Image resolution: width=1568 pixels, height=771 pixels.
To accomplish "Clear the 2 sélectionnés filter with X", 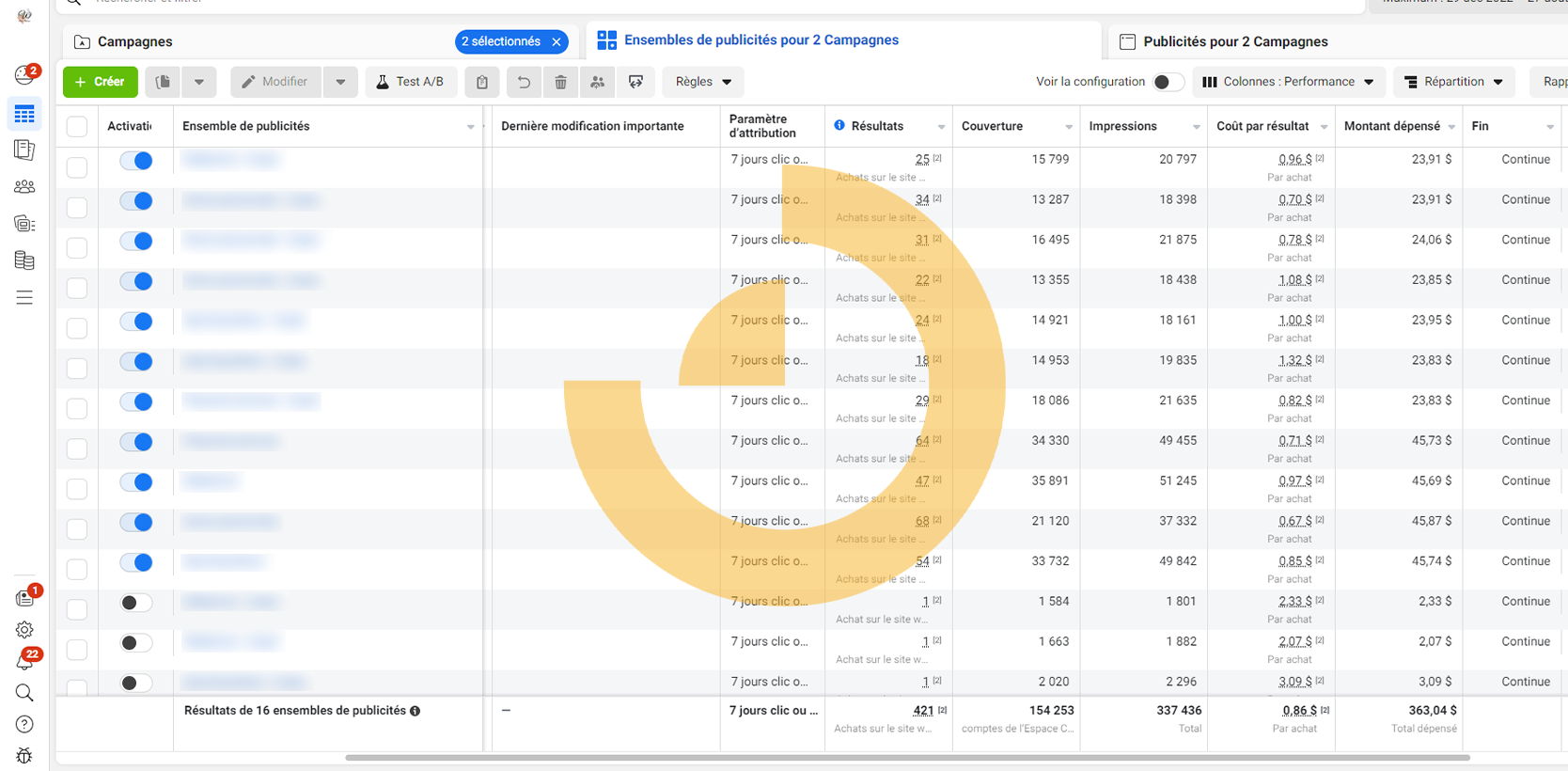I will pyautogui.click(x=557, y=41).
